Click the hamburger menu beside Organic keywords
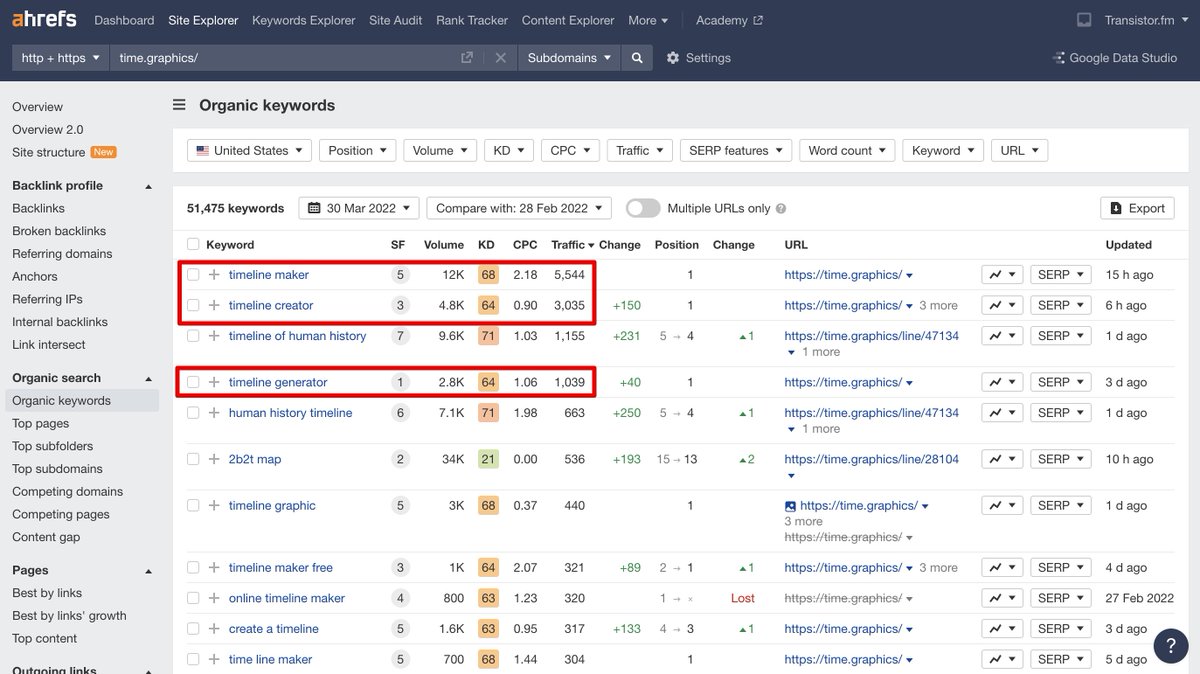Screen dimensions: 1200x674 pyautogui.click(x=179, y=105)
